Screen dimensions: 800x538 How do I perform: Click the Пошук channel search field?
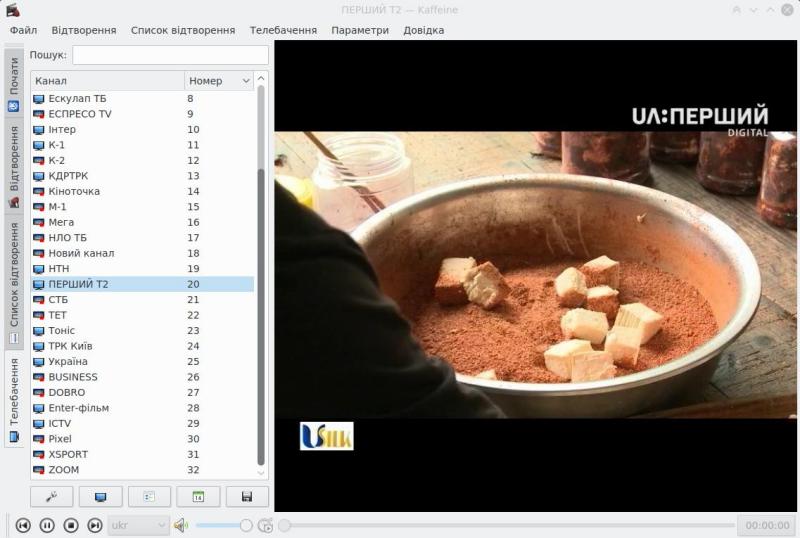click(170, 55)
